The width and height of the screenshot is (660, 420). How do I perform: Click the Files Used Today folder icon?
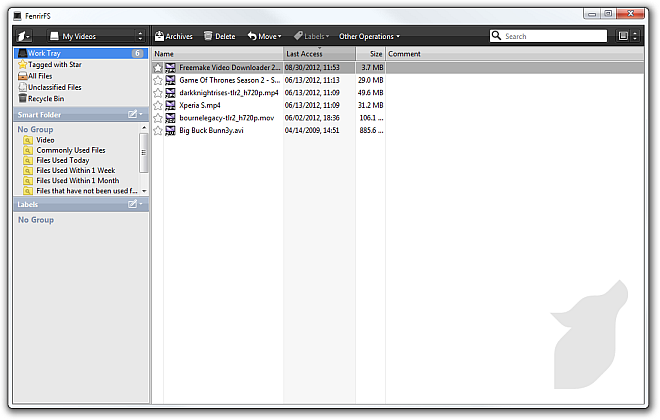tap(28, 160)
